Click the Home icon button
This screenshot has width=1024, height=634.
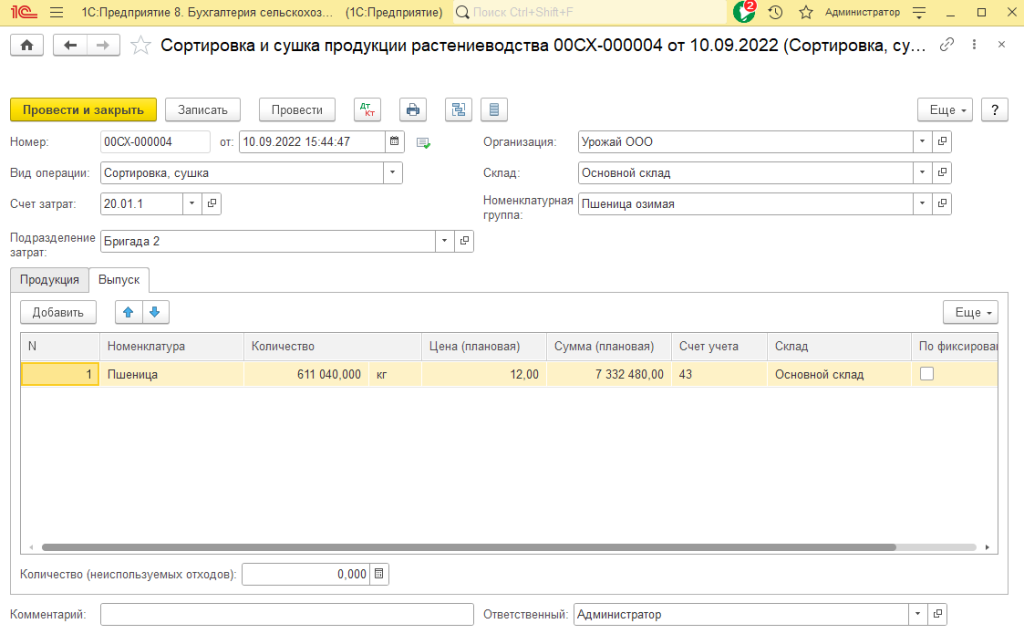26,46
